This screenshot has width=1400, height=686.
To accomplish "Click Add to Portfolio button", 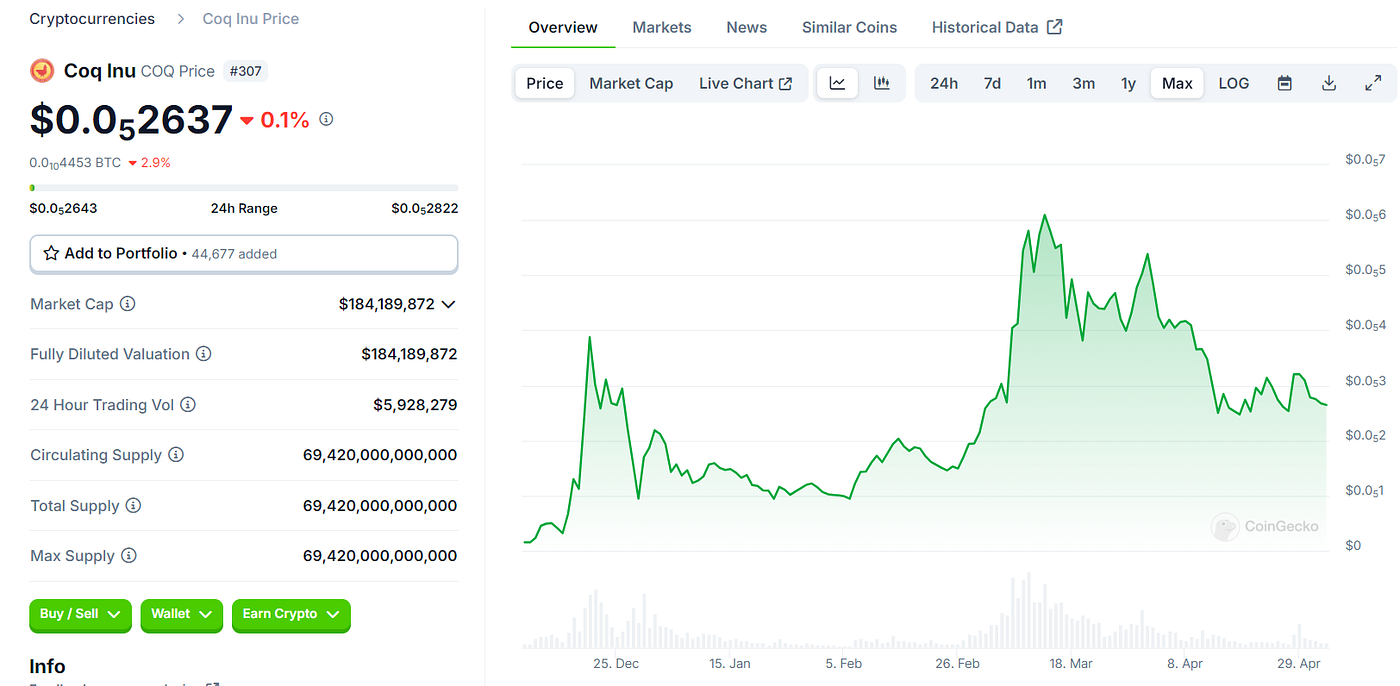I will (244, 254).
